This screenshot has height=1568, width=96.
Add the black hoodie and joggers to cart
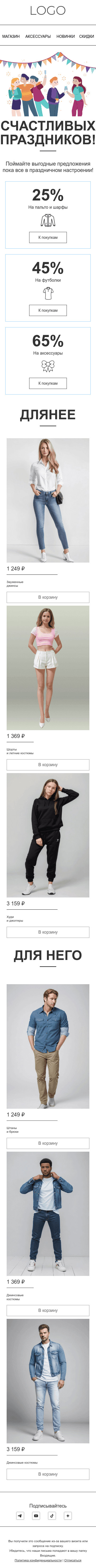[48, 932]
